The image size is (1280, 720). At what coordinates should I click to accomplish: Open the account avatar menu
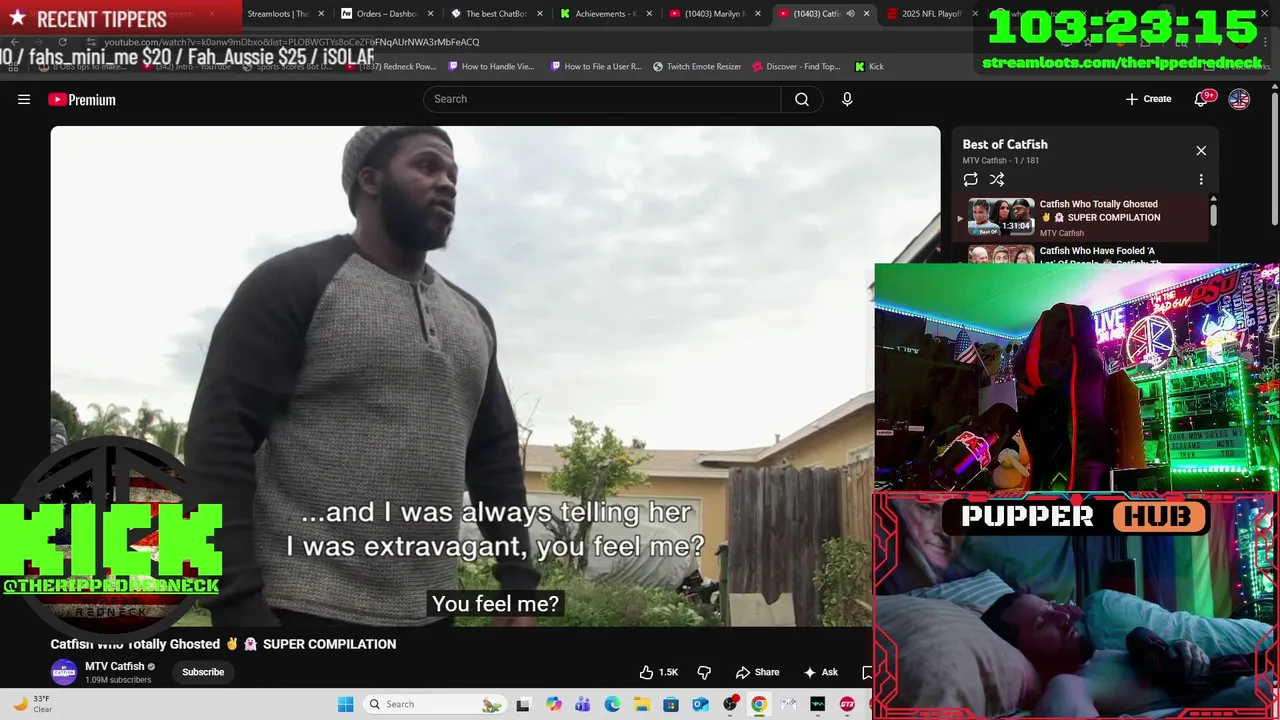pos(1239,99)
